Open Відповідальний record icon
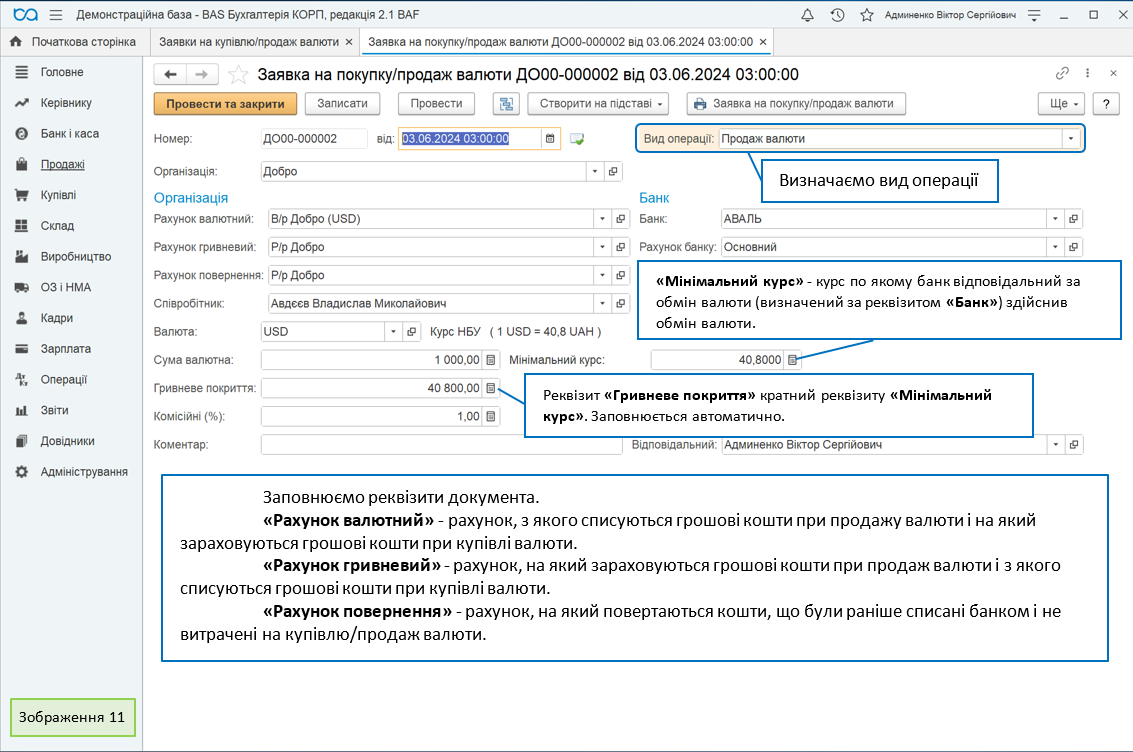1133x752 pixels. pyautogui.click(x=1073, y=445)
